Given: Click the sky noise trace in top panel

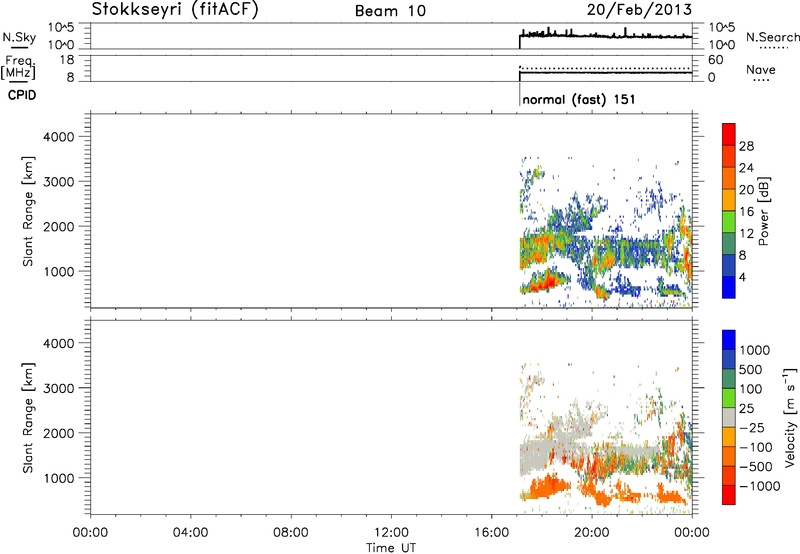Looking at the screenshot, I should (x=606, y=35).
